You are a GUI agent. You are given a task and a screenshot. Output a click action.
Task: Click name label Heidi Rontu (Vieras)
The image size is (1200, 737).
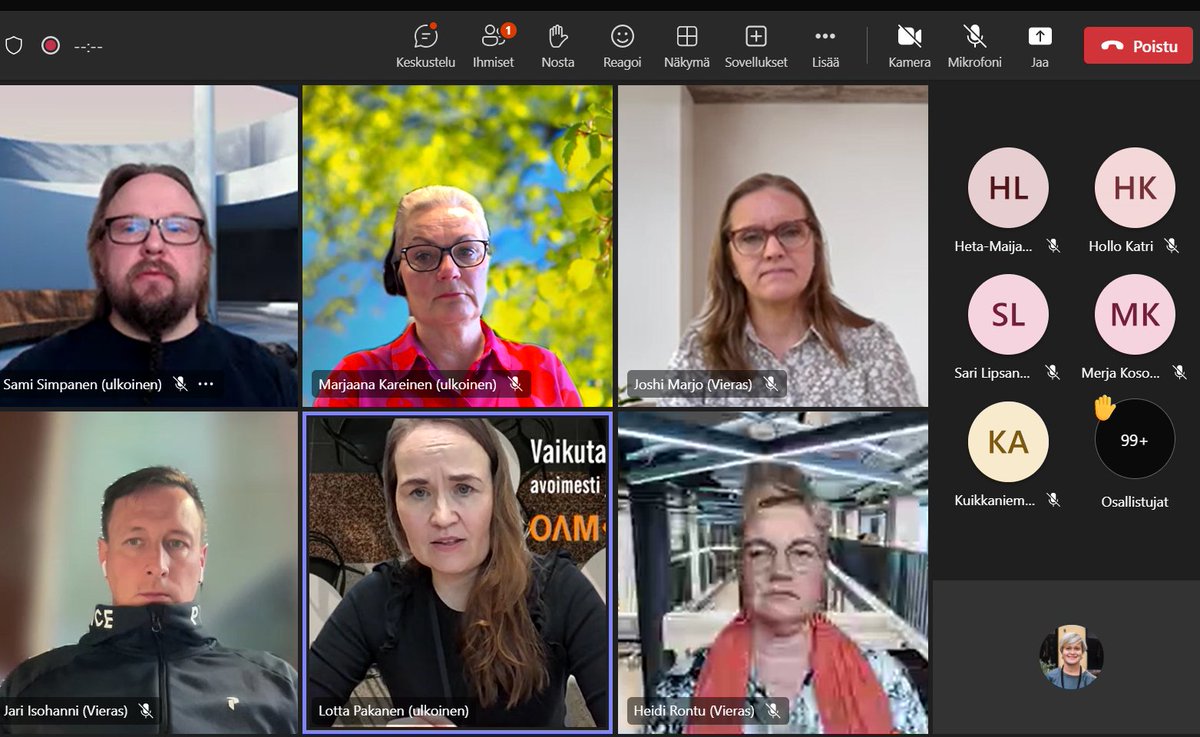tap(694, 711)
